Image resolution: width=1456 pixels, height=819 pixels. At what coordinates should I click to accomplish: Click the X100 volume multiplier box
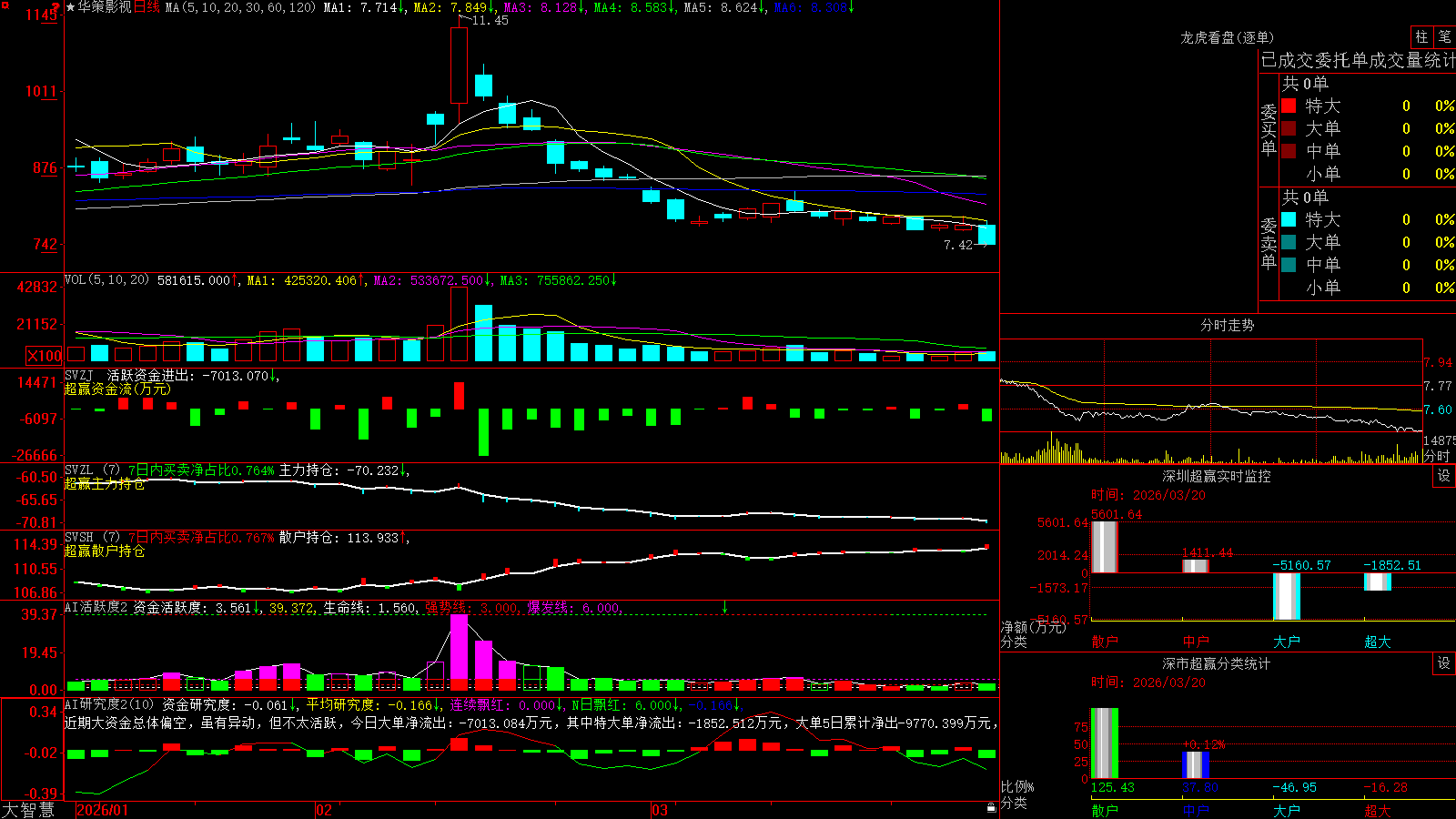(x=44, y=356)
